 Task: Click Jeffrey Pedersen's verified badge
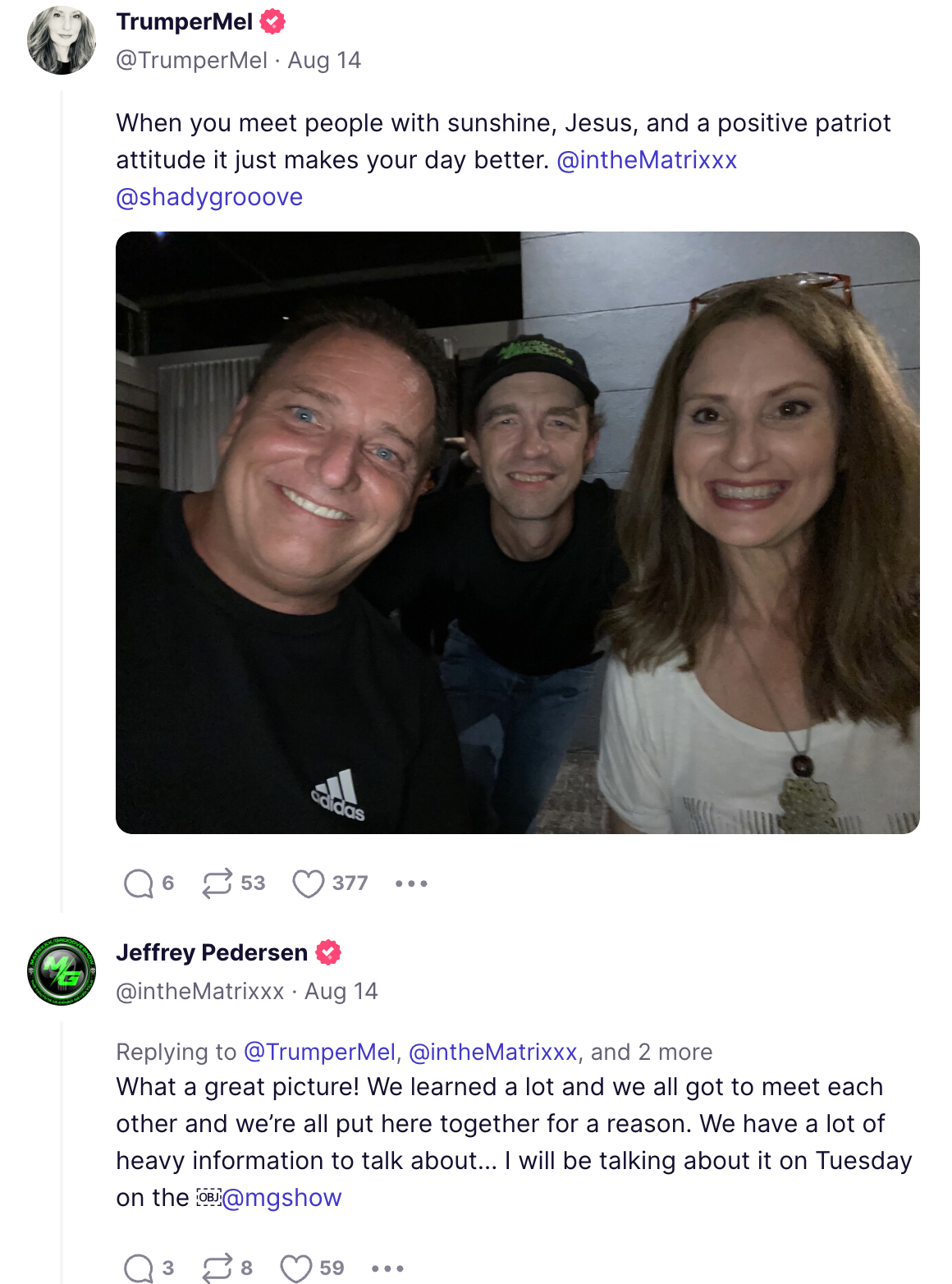pos(328,952)
